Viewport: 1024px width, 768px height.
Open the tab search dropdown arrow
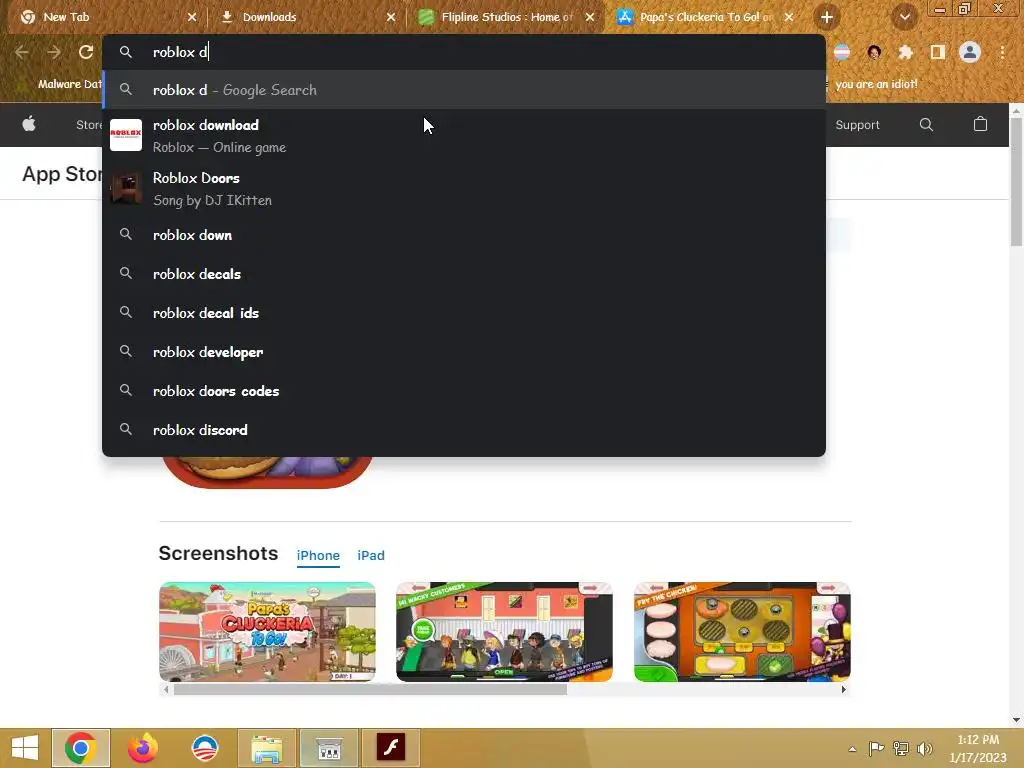[904, 17]
